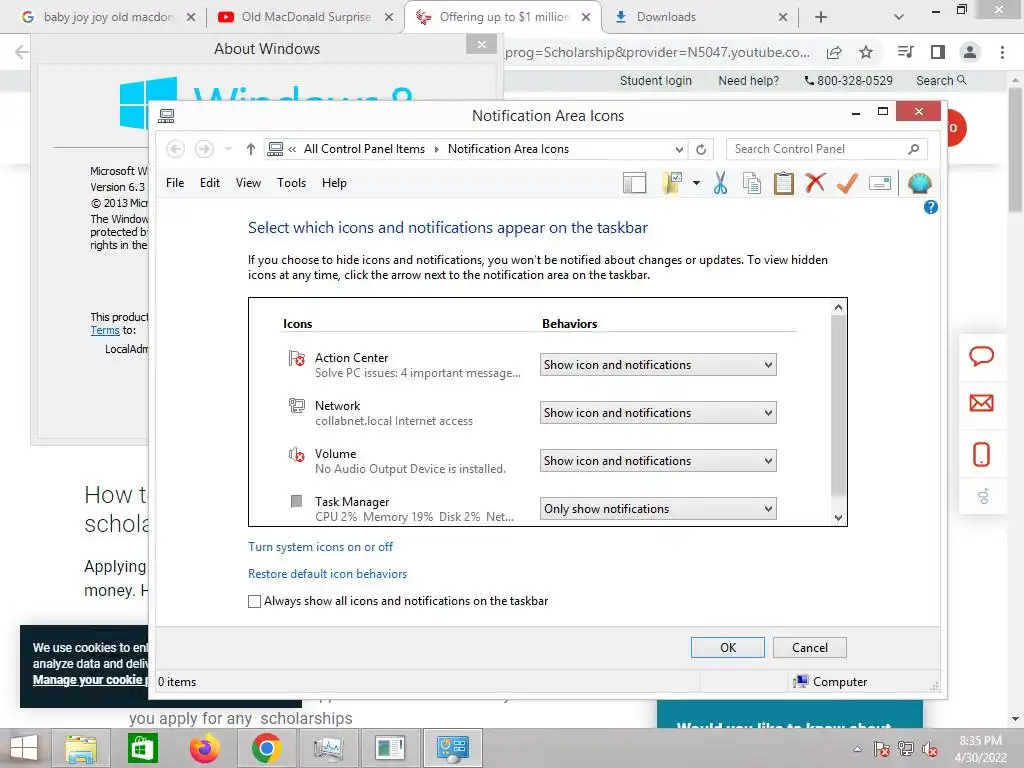Click the Task Manager icon in the list
This screenshot has height=768, width=1024.
coord(296,502)
